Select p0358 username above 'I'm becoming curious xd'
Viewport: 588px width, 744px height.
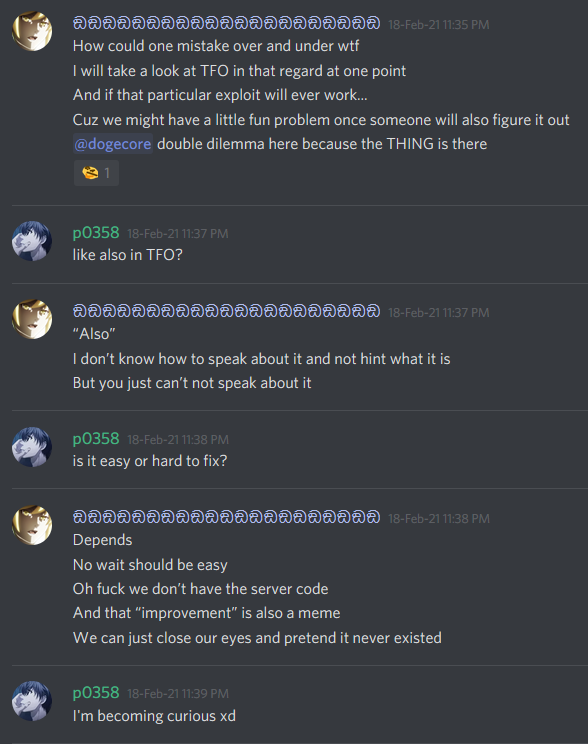96,692
